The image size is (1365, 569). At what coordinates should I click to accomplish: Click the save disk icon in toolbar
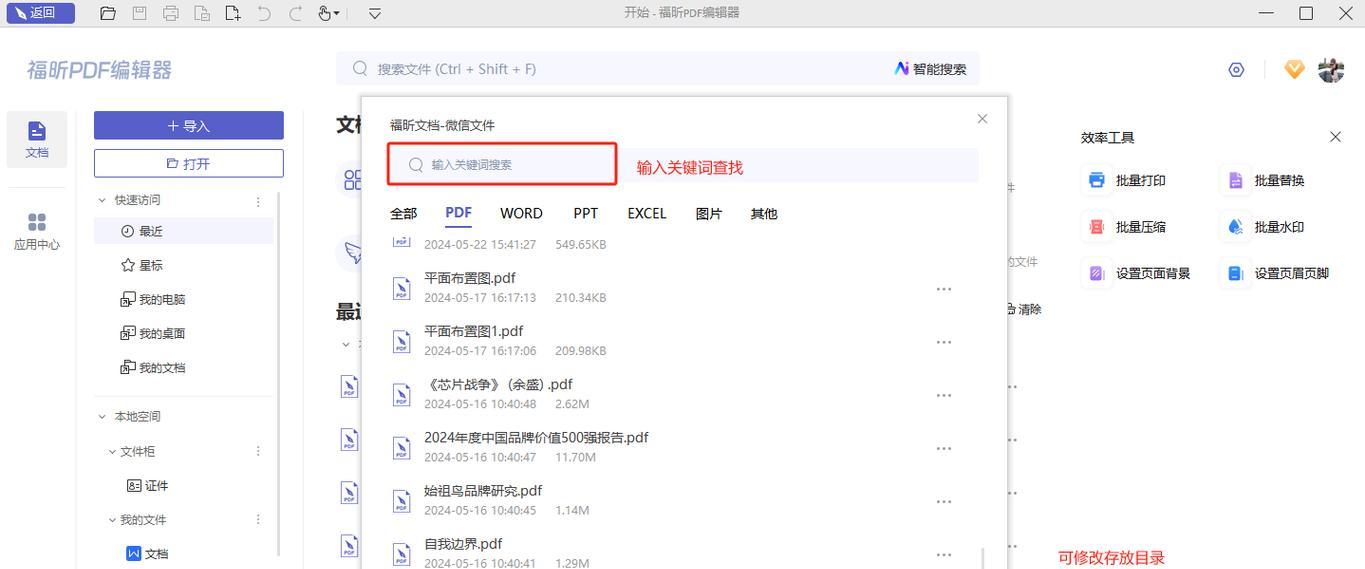point(139,13)
